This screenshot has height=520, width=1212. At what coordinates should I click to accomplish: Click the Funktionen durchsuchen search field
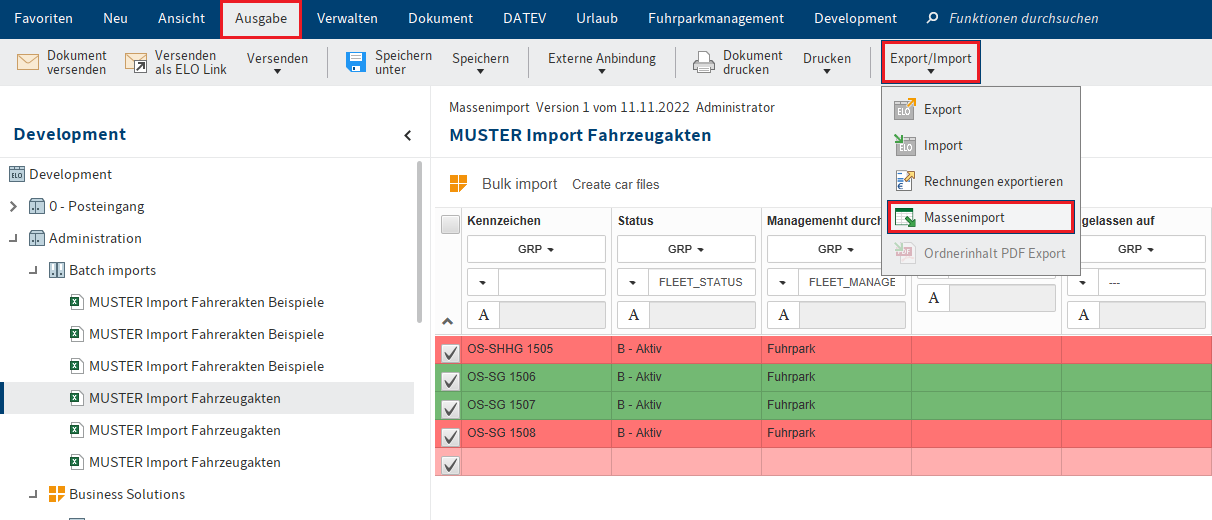pyautogui.click(x=1023, y=18)
